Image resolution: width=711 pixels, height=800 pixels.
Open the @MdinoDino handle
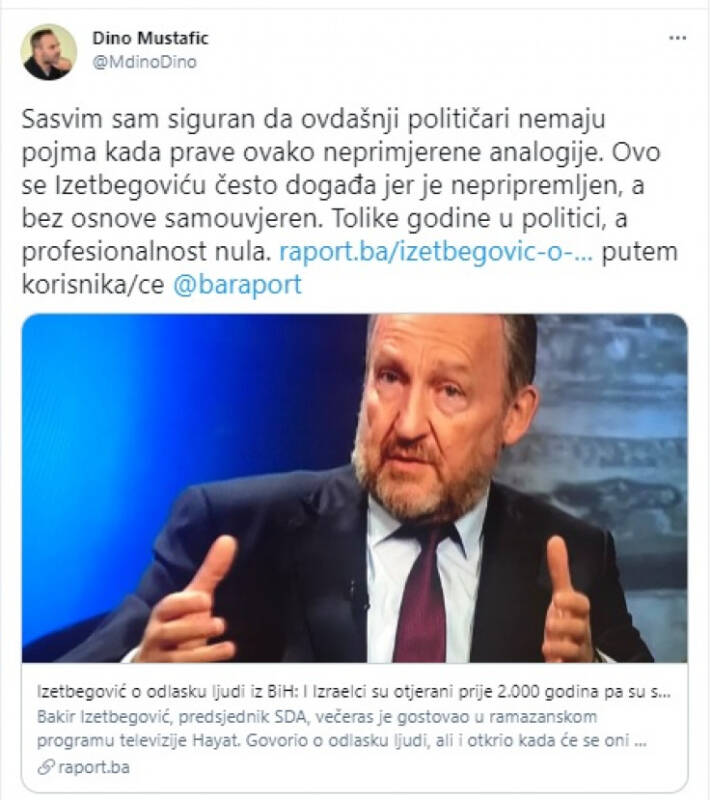144,62
